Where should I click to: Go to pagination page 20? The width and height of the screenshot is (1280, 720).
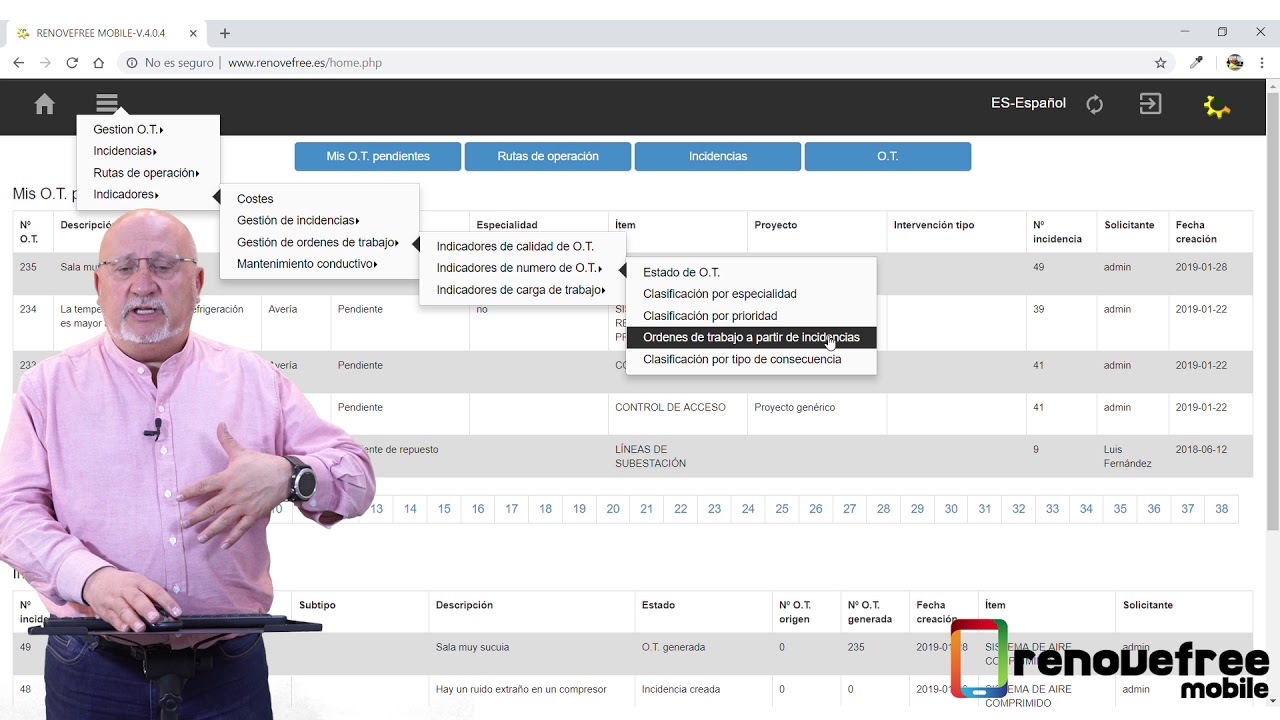[613, 509]
